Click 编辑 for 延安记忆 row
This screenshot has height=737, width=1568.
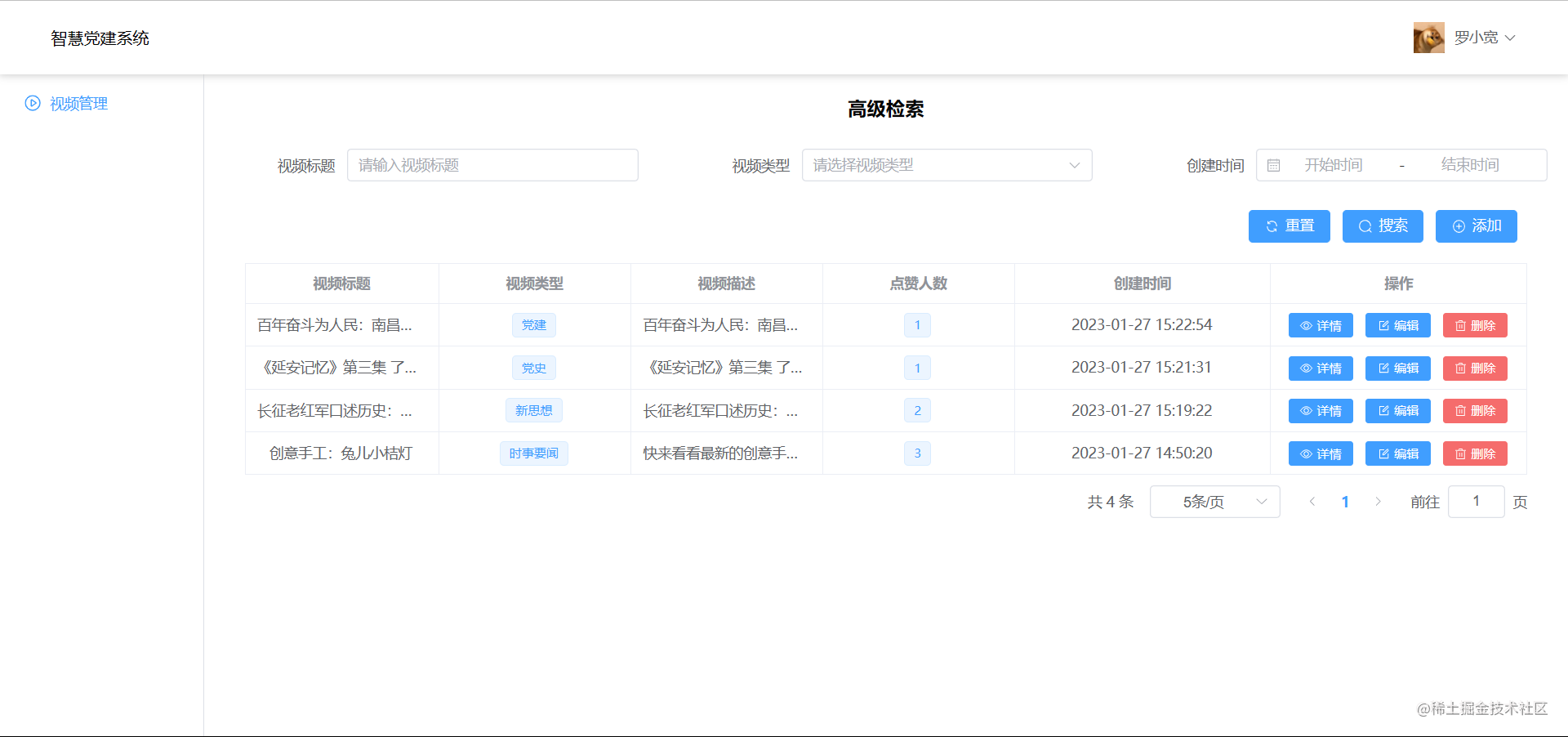point(1397,368)
